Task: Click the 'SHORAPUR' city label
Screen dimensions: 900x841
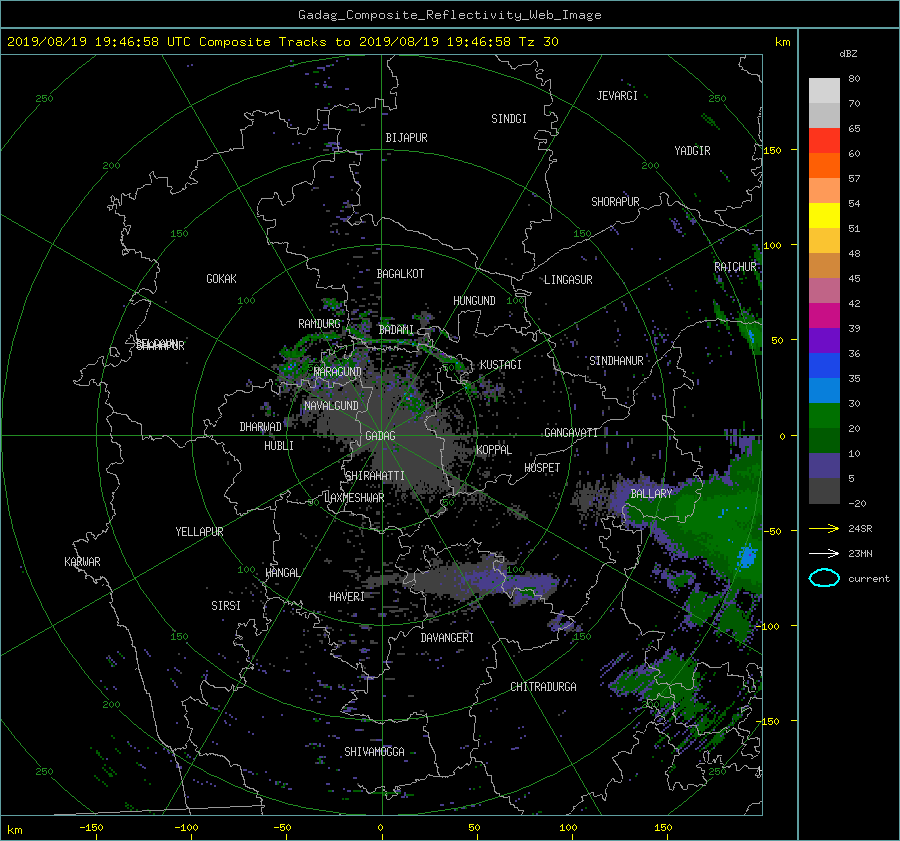Action: pyautogui.click(x=615, y=202)
